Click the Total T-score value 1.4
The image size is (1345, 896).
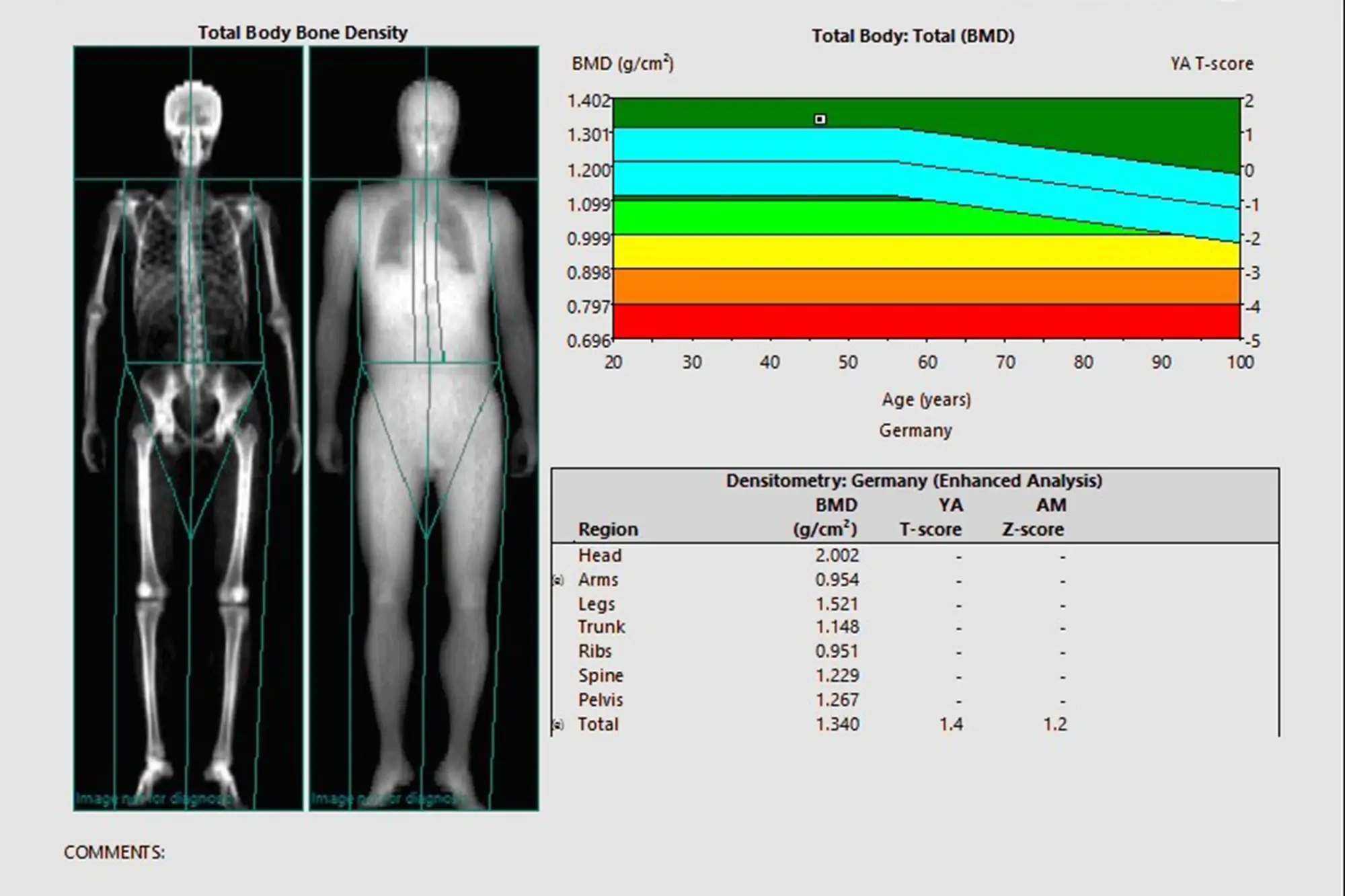951,725
